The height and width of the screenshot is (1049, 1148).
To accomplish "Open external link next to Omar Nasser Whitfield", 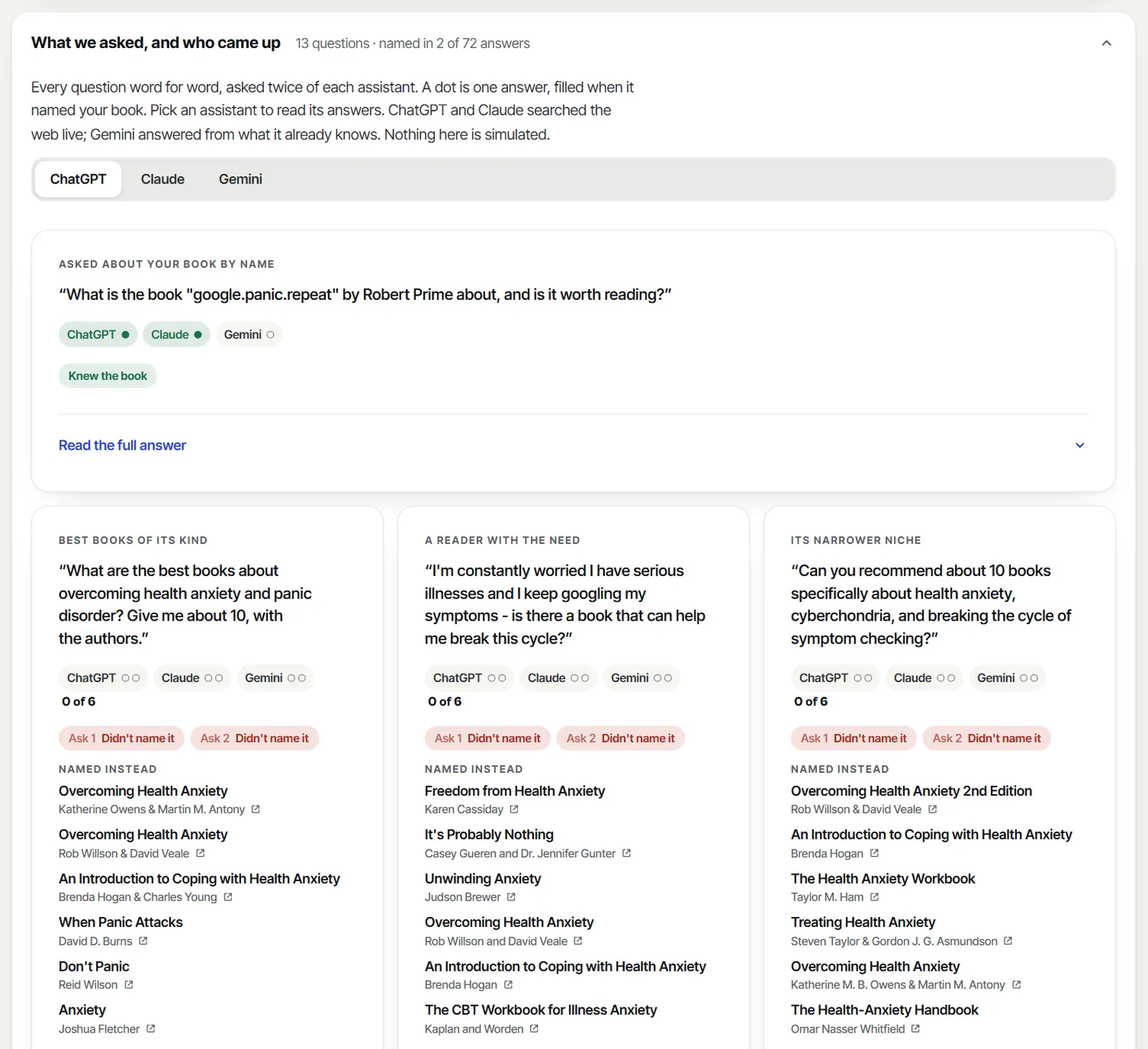I will [x=916, y=1029].
